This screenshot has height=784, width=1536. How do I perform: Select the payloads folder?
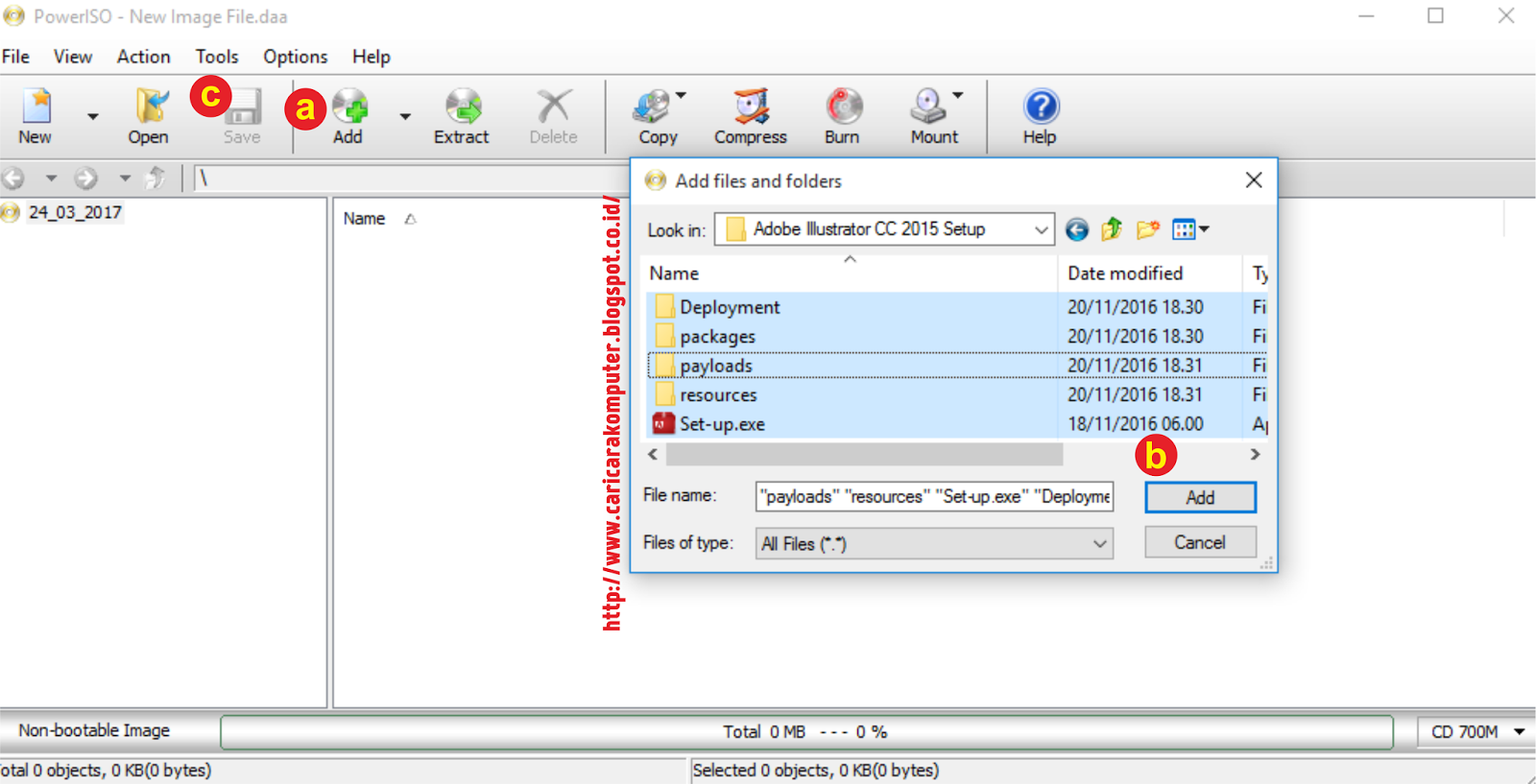click(x=716, y=366)
